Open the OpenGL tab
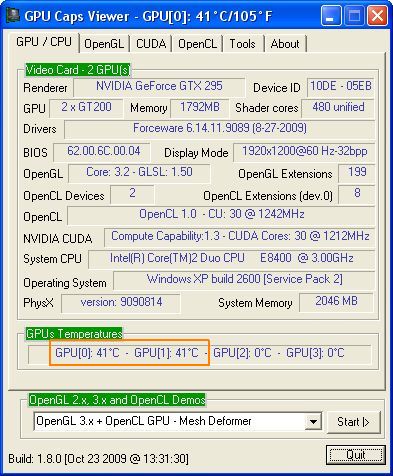This screenshot has width=393, height=476. pyautogui.click(x=104, y=44)
